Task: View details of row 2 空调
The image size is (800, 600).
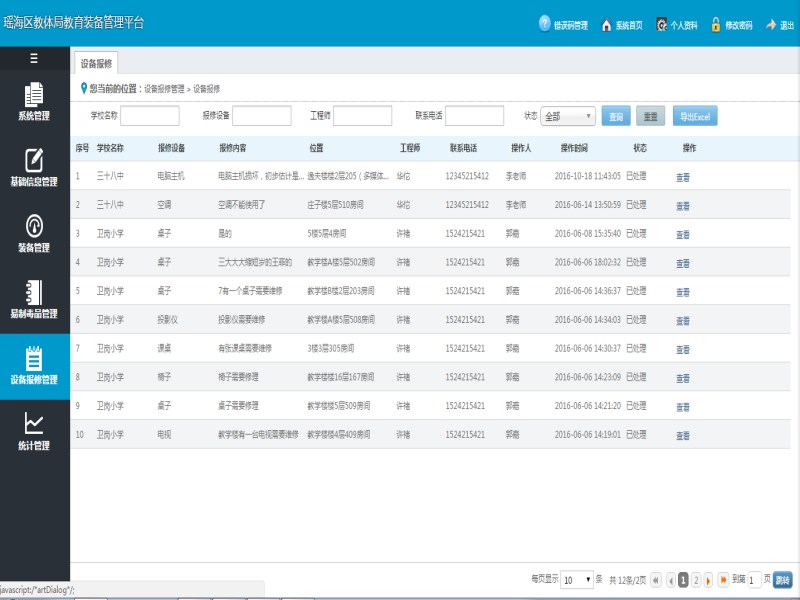Action: point(683,206)
